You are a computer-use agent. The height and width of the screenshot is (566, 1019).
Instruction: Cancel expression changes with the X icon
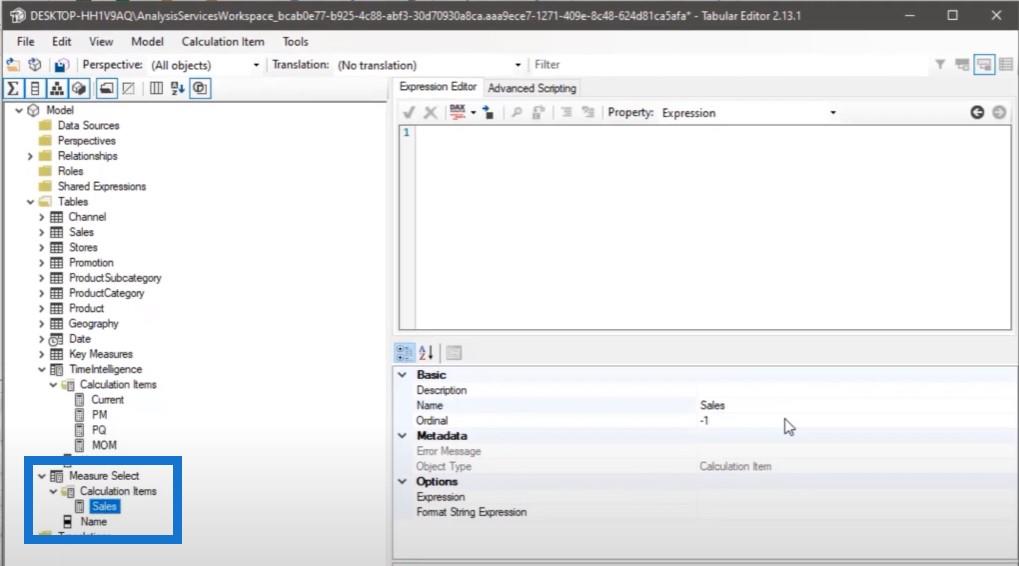pyautogui.click(x=430, y=112)
